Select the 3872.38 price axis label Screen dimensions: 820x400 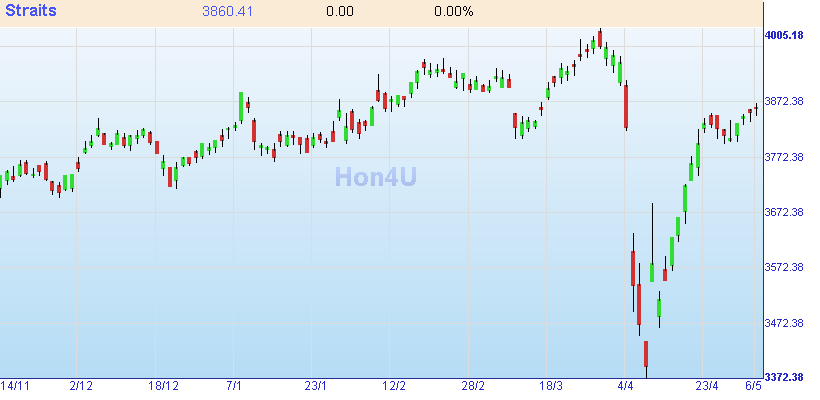point(784,101)
